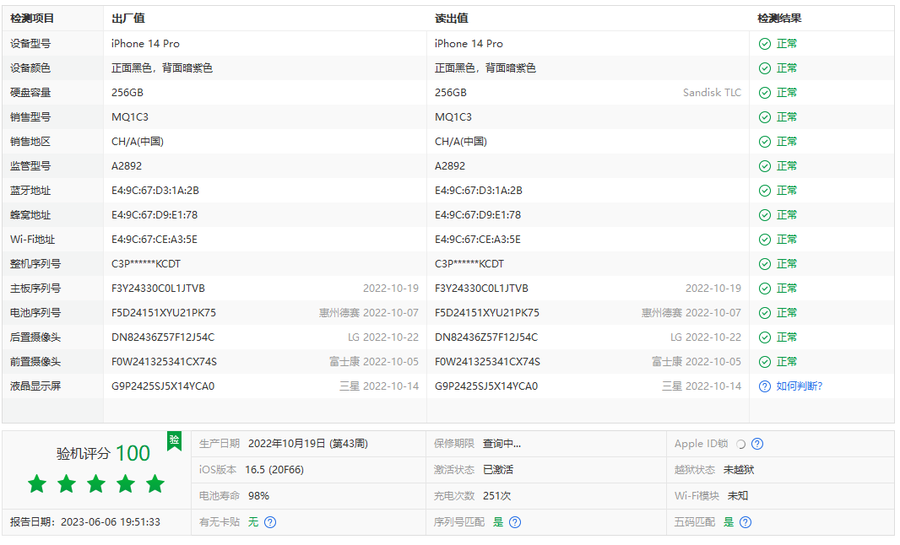Click the iOS版本 16.5 (20F66) value
The width and height of the screenshot is (900, 545).
tap(274, 470)
